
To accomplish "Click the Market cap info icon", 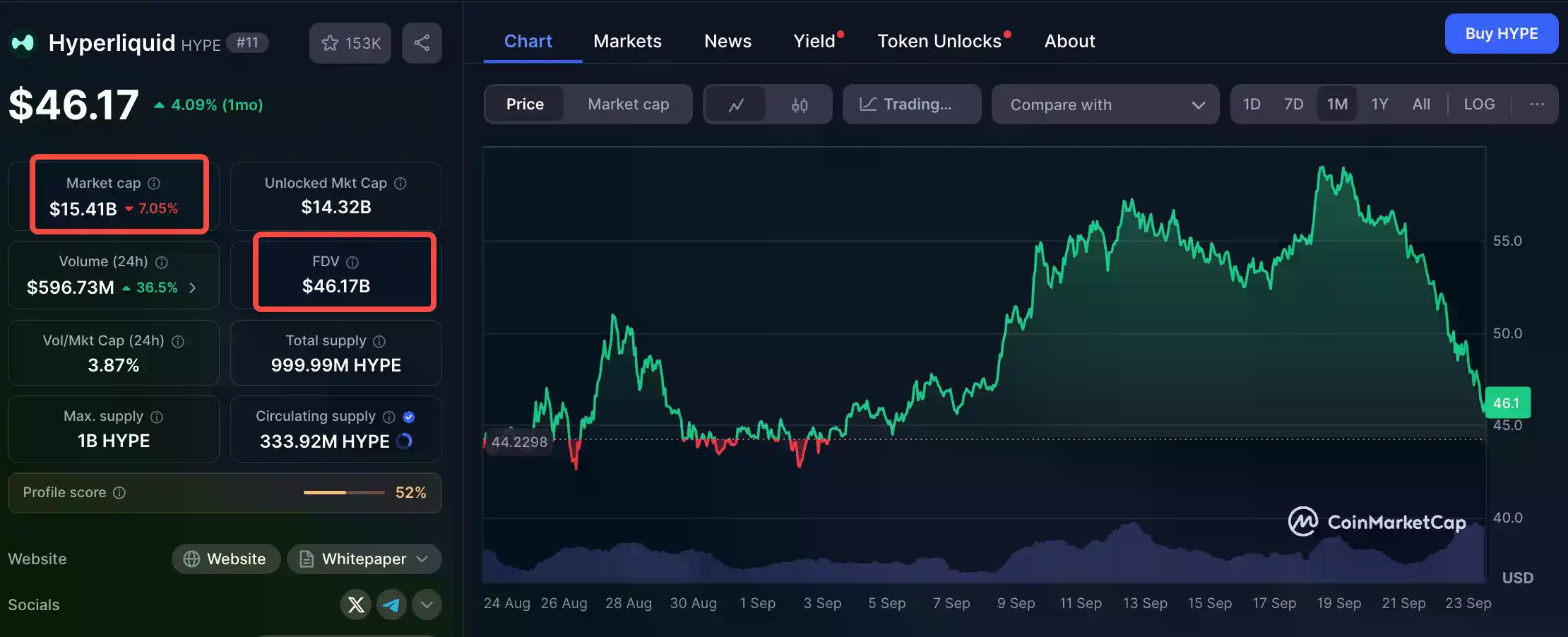I will pyautogui.click(x=154, y=184).
